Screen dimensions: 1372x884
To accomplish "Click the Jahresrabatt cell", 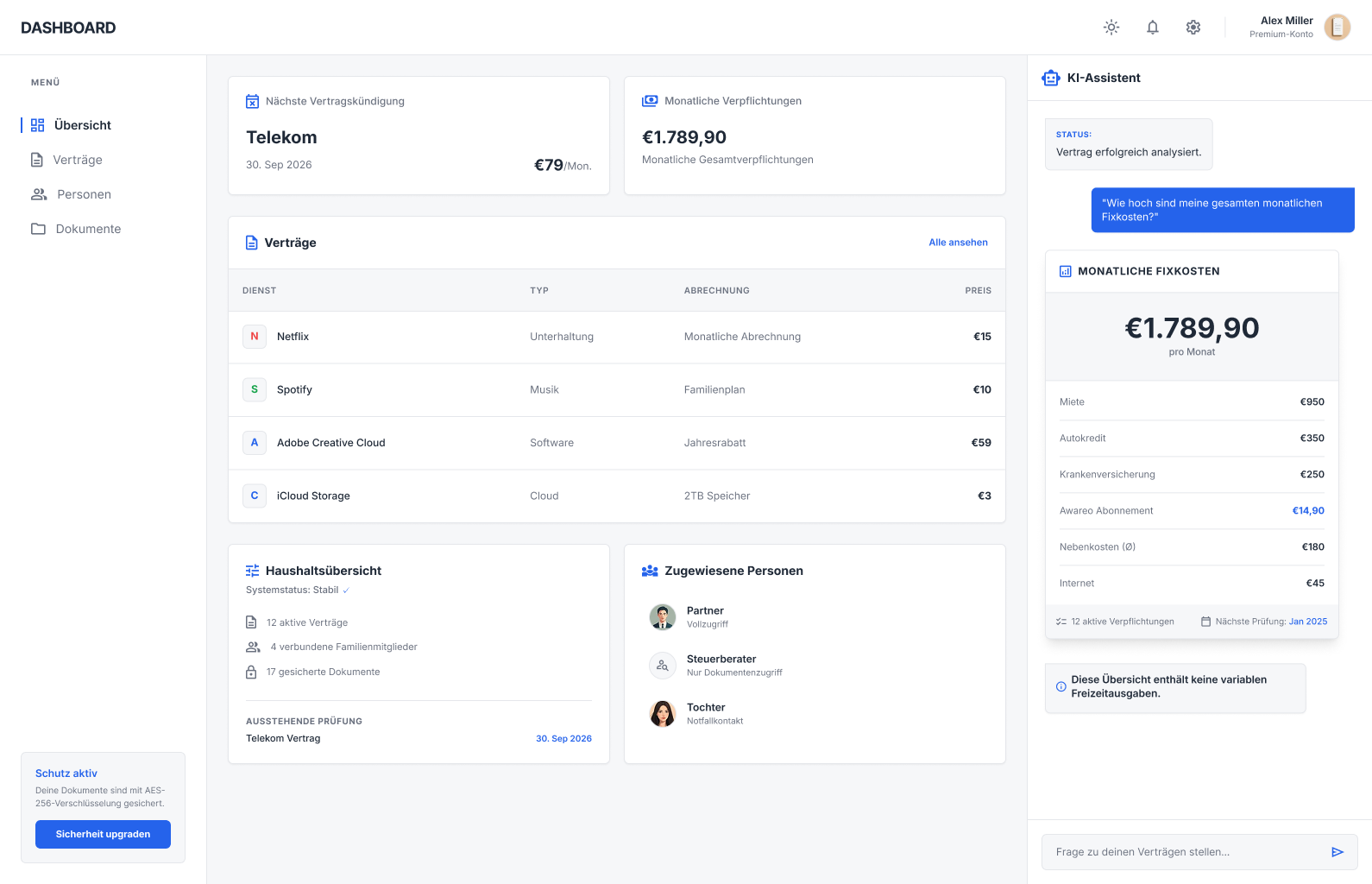I will click(x=714, y=443).
